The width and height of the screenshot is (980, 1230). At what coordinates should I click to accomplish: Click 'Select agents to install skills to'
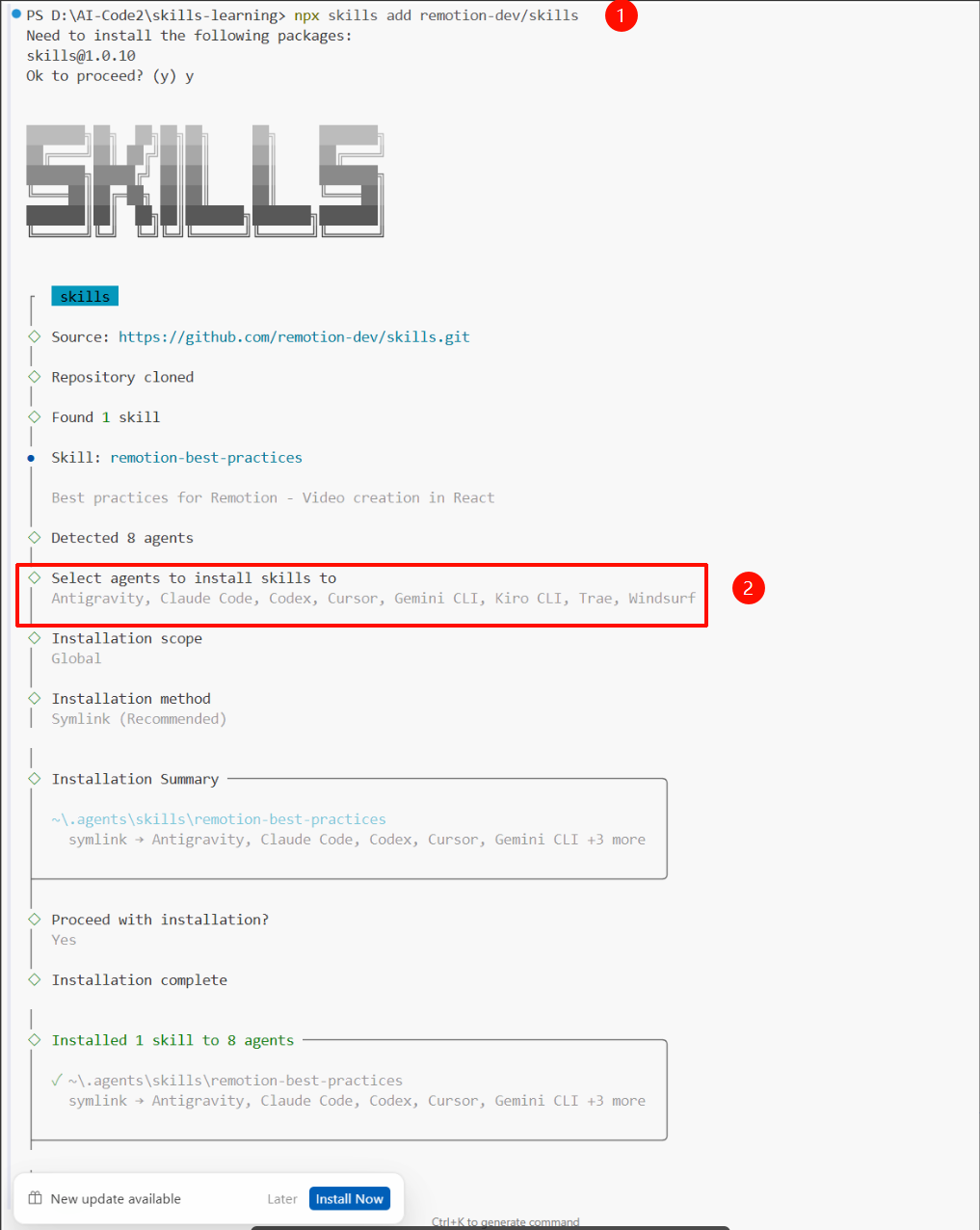click(x=194, y=578)
